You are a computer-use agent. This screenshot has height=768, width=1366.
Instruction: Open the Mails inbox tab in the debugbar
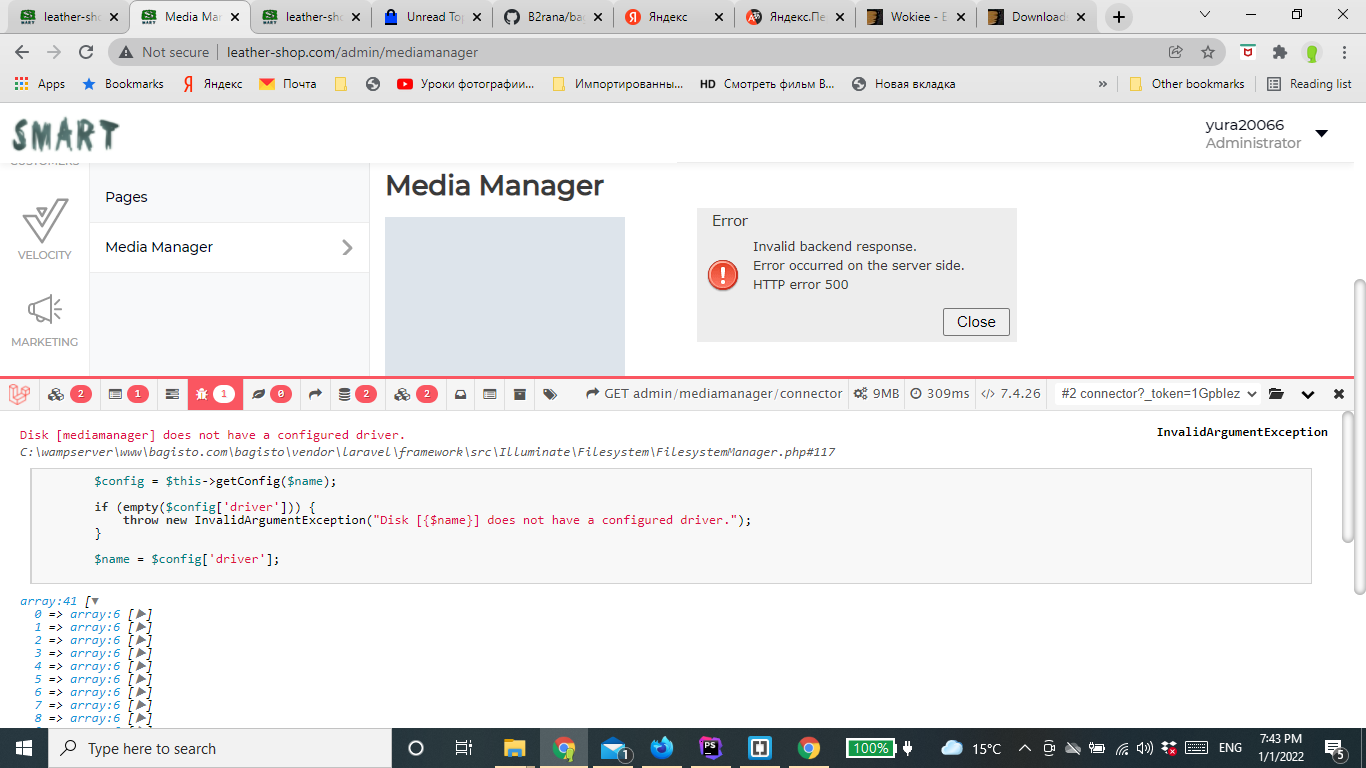460,394
